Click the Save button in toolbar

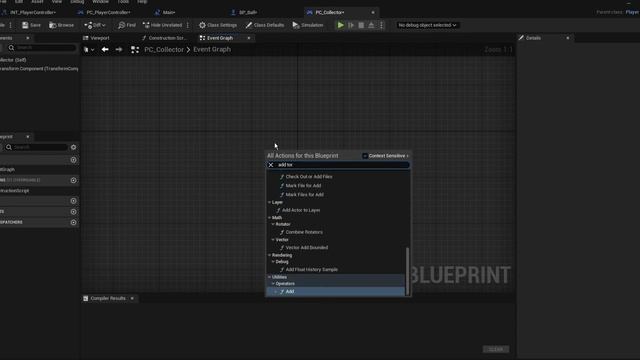coord(31,25)
